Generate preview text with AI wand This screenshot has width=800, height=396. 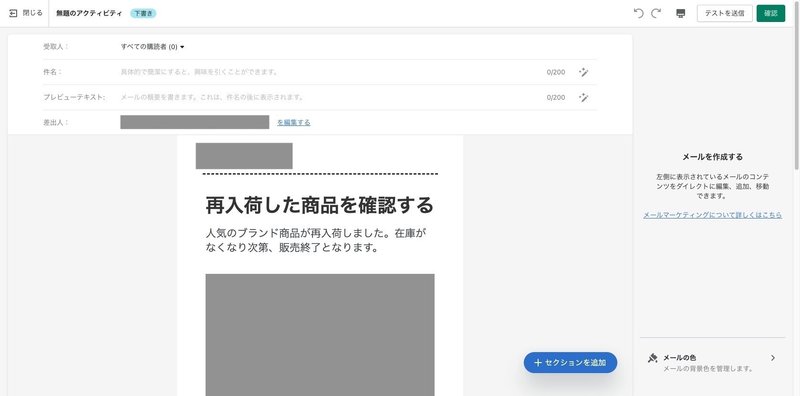click(x=584, y=97)
